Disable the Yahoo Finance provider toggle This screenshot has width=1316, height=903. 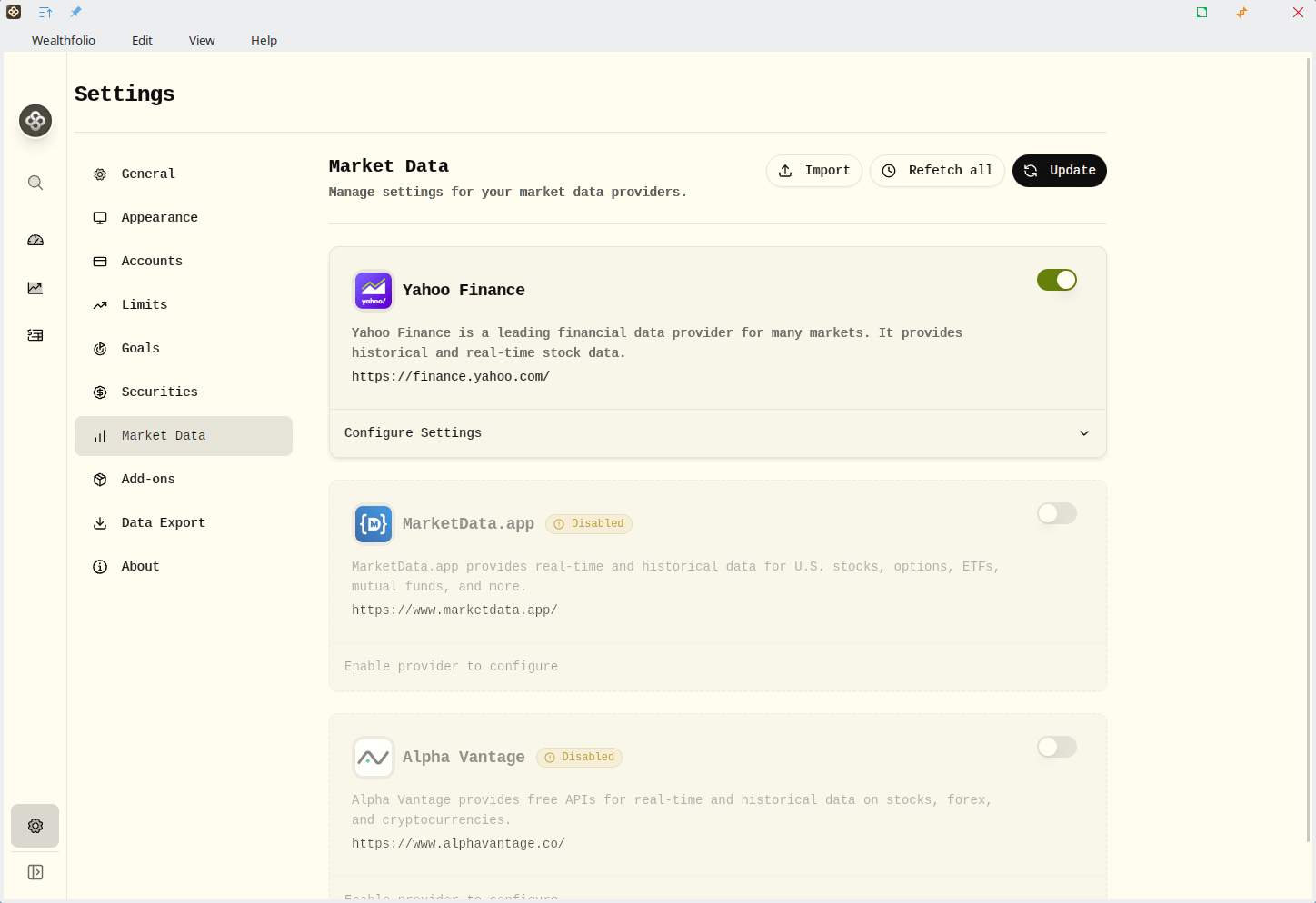(1056, 280)
